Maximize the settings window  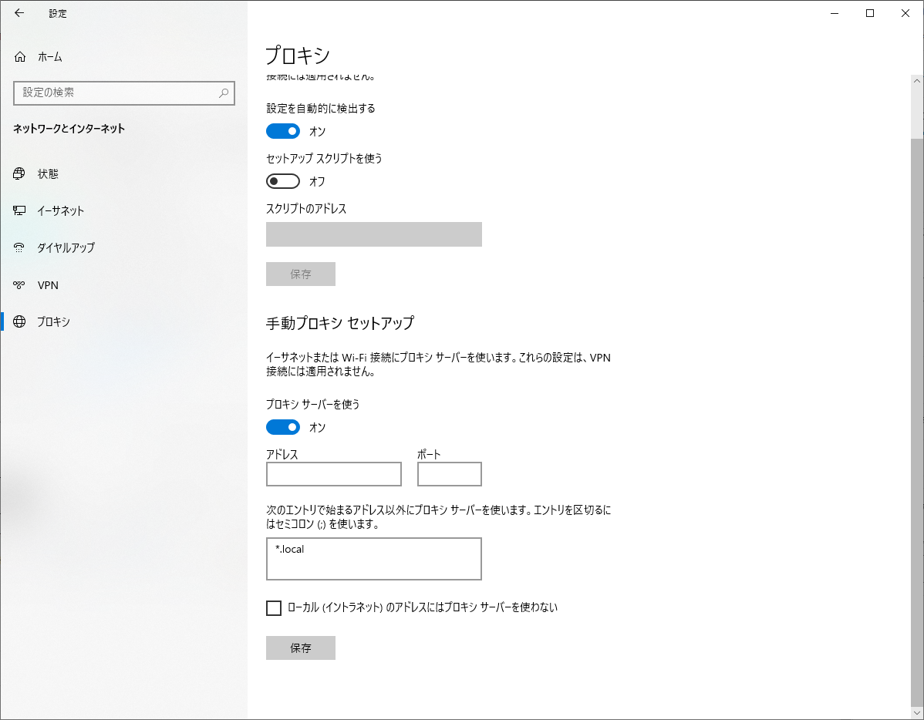pyautogui.click(x=870, y=13)
